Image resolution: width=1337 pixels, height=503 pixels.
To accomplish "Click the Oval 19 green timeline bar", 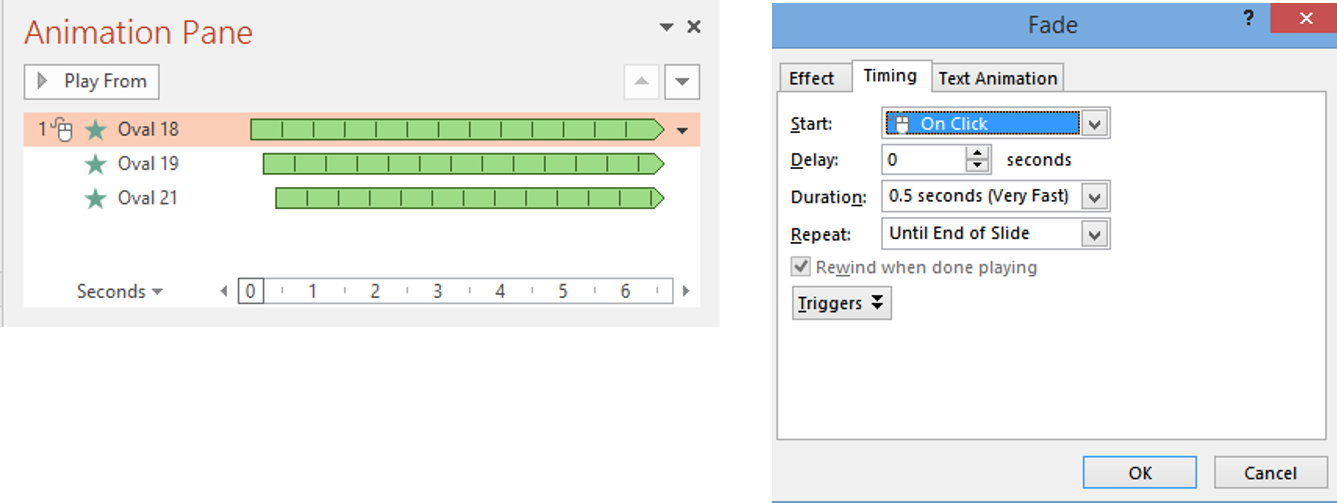I will click(460, 164).
